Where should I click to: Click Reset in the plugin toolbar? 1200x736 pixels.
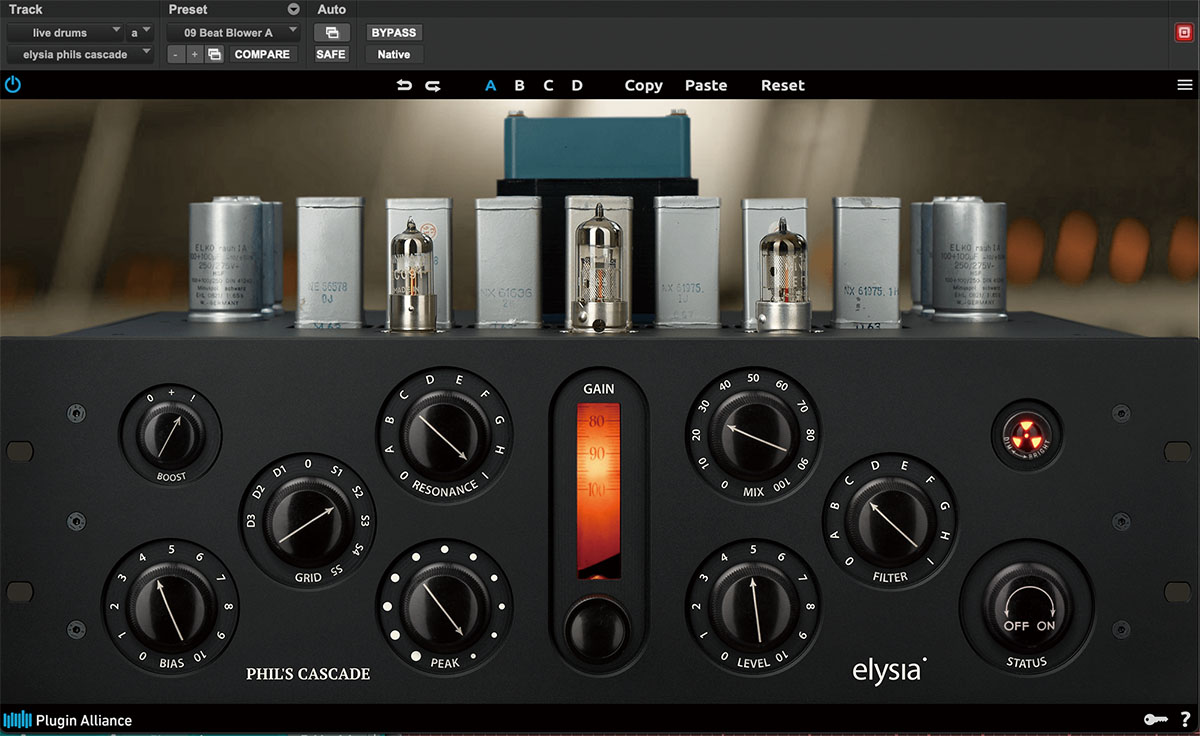[x=783, y=85]
